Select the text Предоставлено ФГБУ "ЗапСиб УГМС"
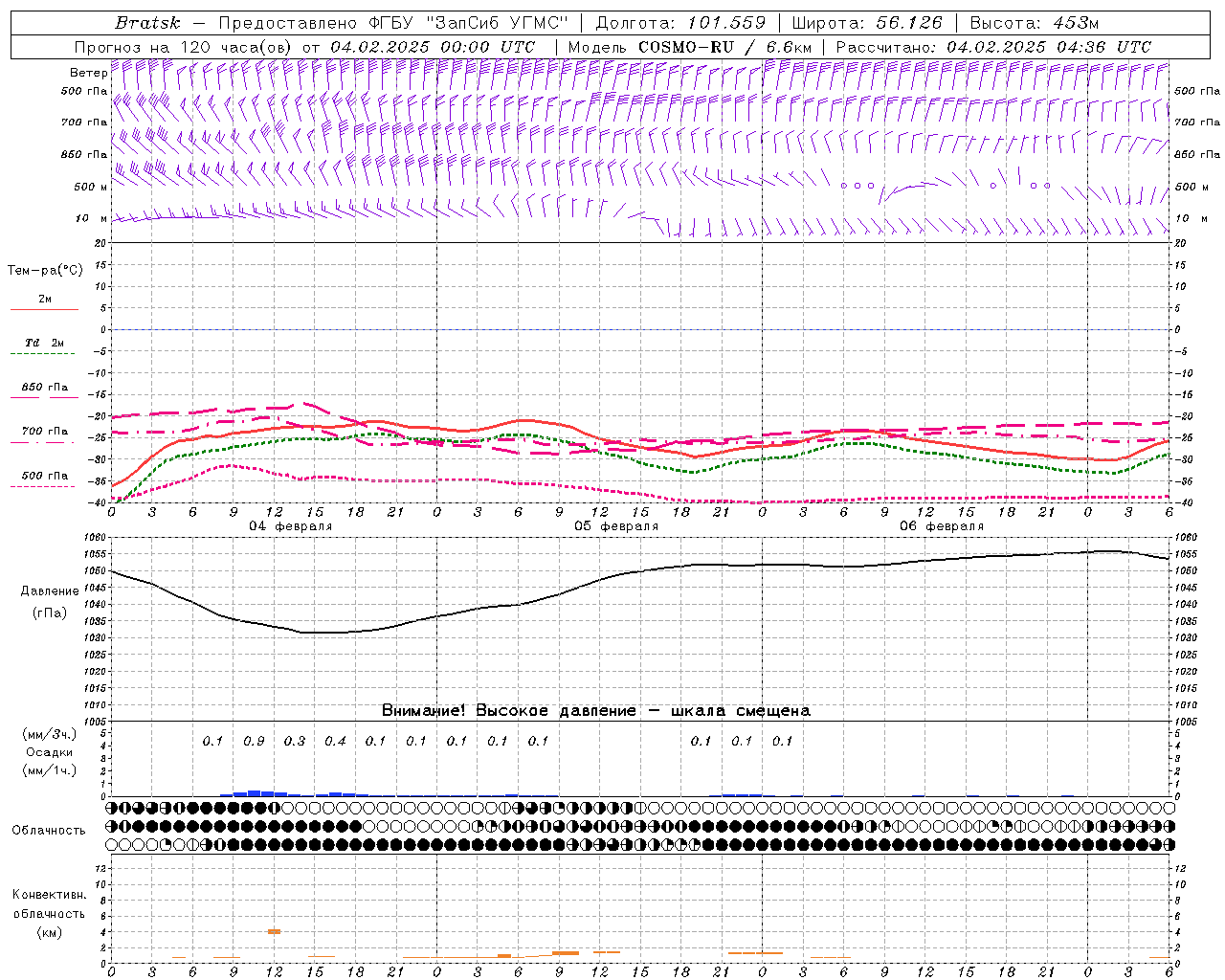This screenshot has height=980, width=1225. [394, 23]
